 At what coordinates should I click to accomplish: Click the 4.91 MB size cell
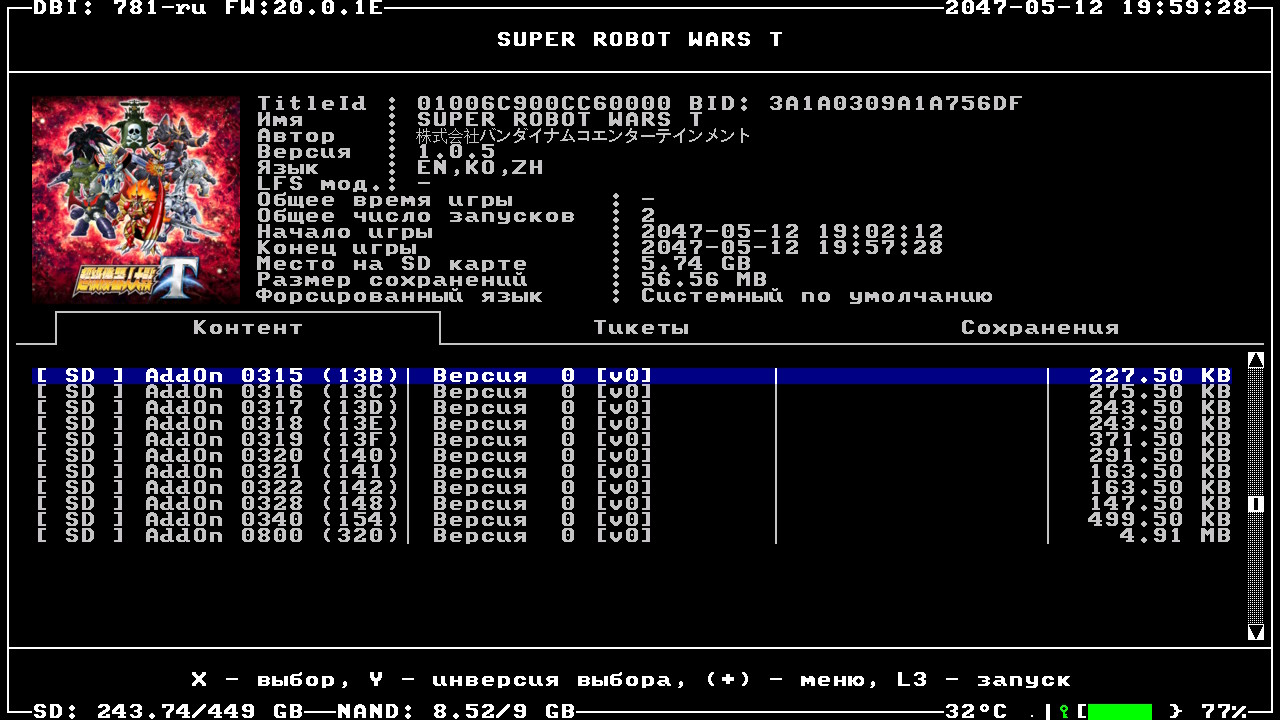(1174, 536)
